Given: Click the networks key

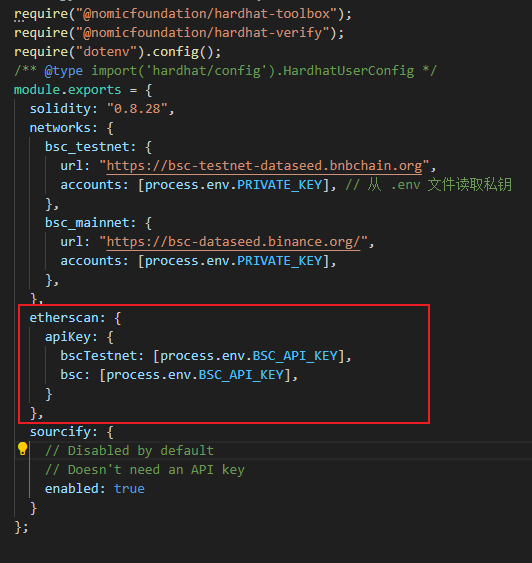Looking at the screenshot, I should point(60,128).
